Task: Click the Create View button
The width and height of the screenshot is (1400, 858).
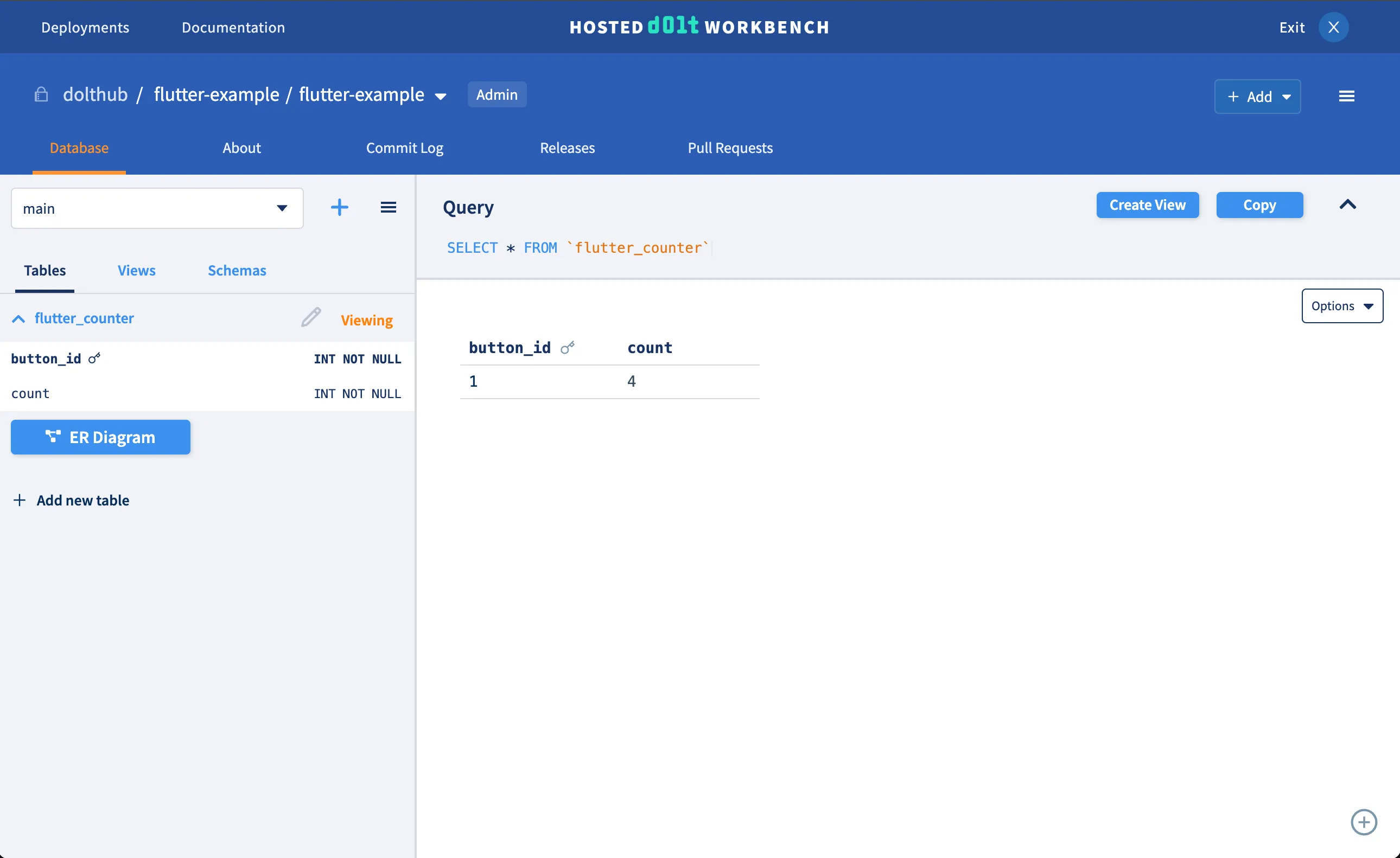Action: coord(1147,205)
